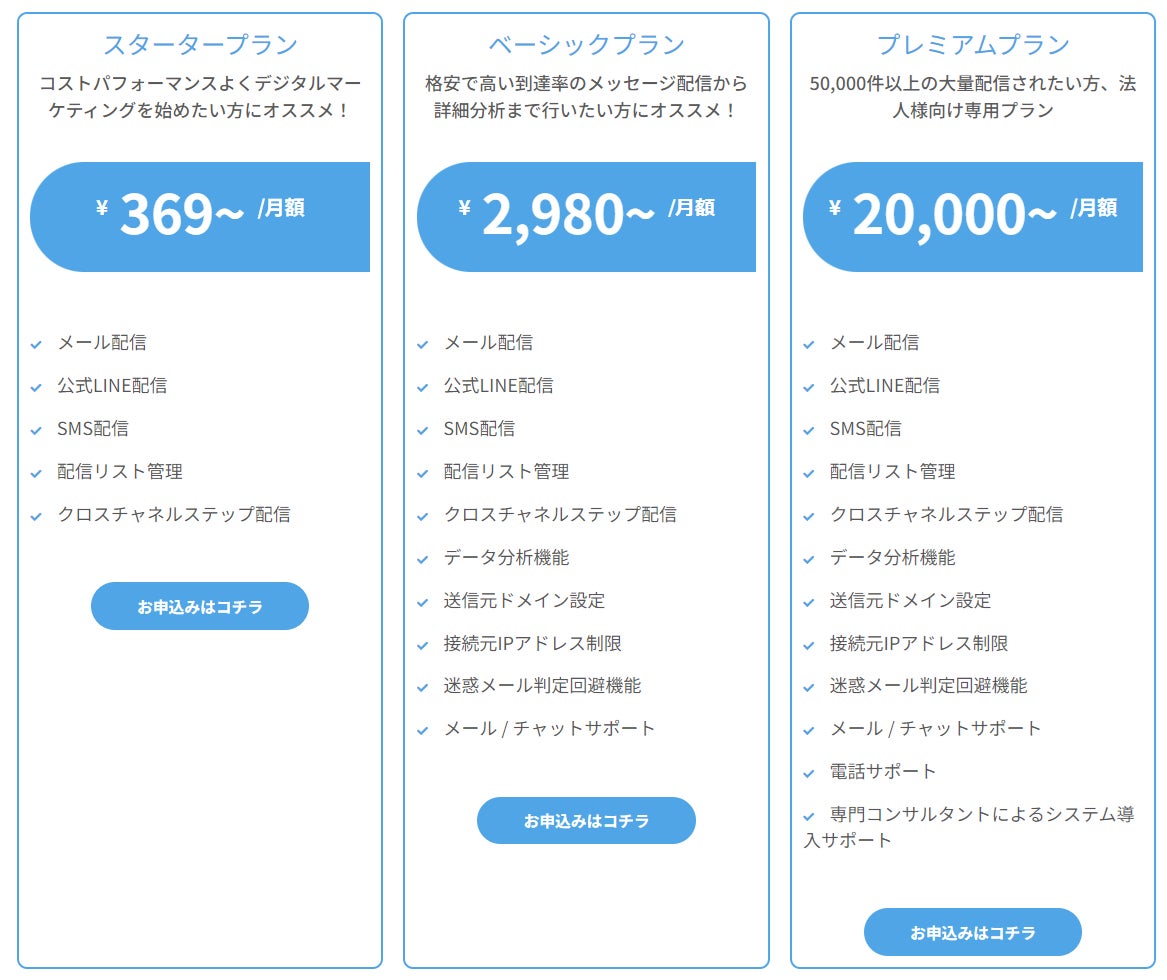The image size is (1167, 980).
Task: Click checkmark beside Starter plan's クロスチャネルステップ配信
Action: [36, 516]
